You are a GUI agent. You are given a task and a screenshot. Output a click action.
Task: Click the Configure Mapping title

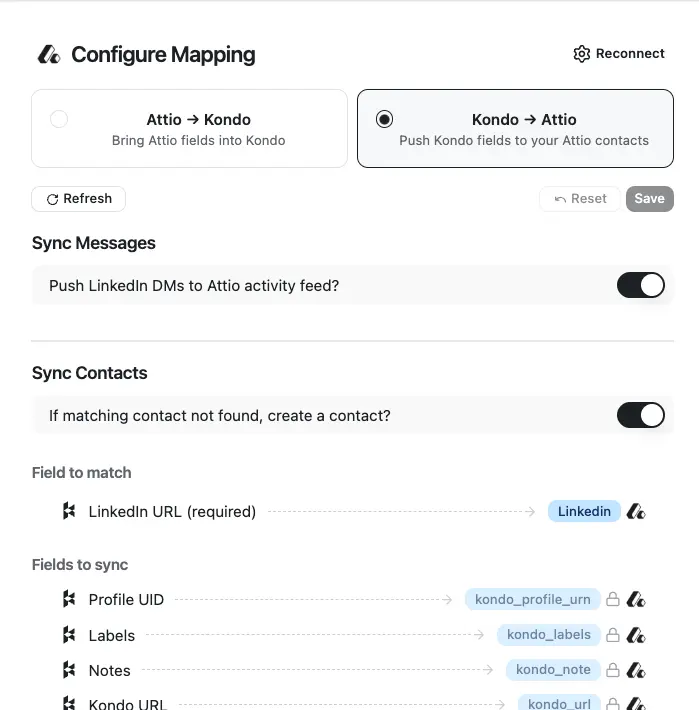point(163,55)
